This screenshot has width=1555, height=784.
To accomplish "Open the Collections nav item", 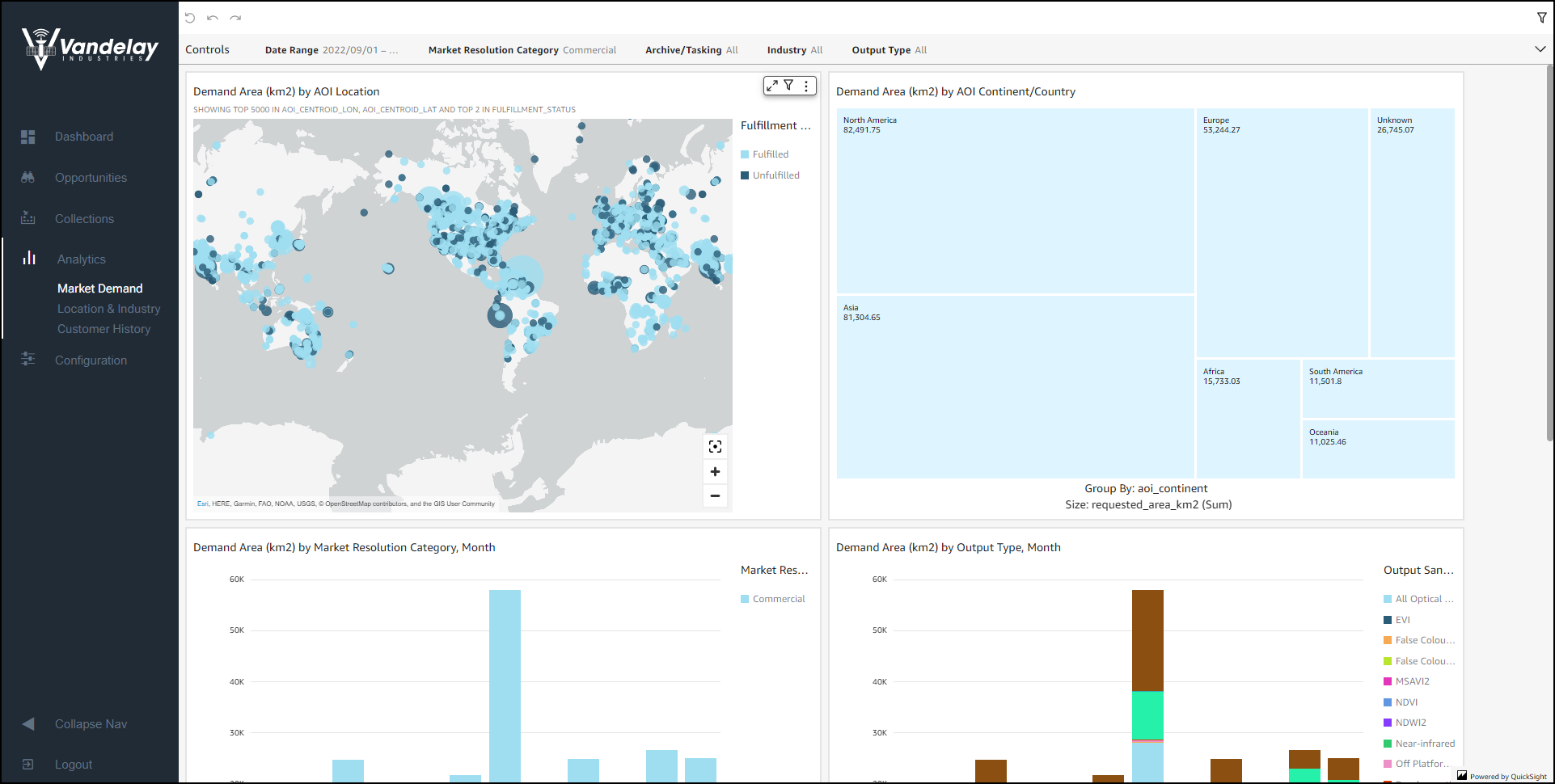I will pos(84,219).
